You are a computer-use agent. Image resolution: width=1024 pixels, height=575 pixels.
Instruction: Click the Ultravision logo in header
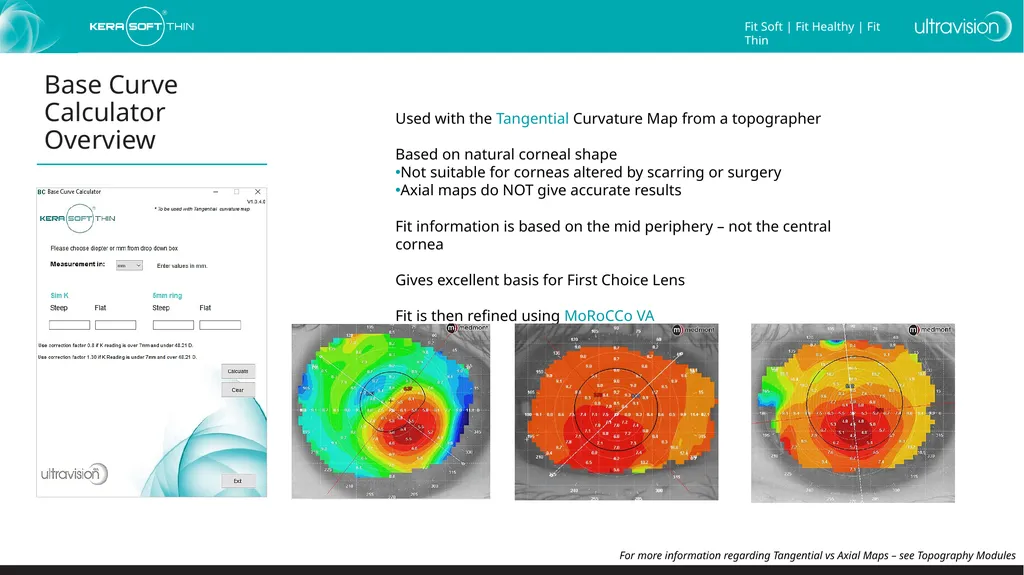coord(963,27)
